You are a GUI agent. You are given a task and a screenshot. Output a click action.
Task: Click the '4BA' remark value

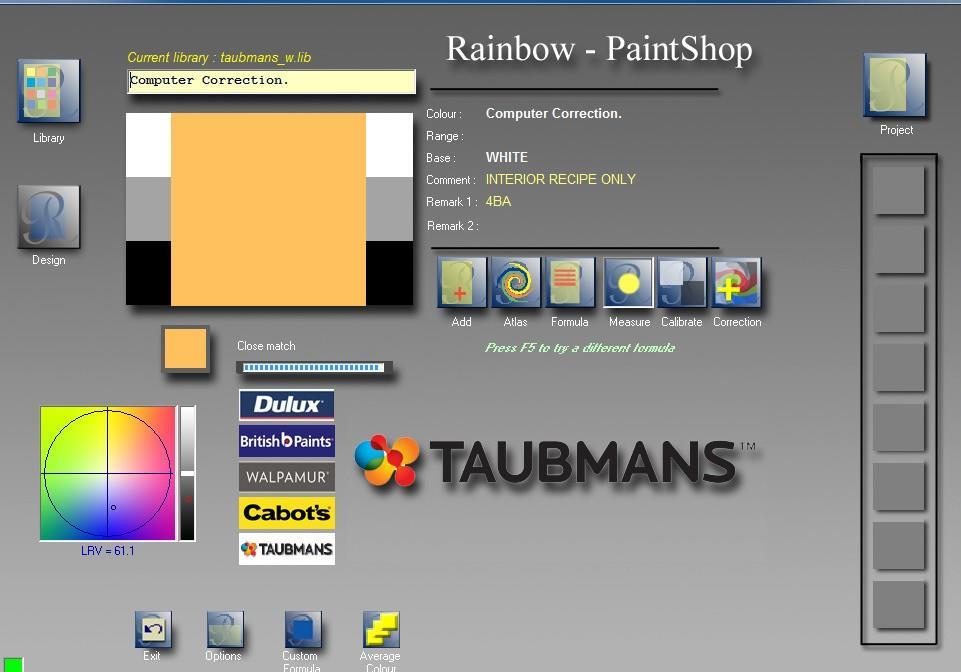[x=498, y=201]
